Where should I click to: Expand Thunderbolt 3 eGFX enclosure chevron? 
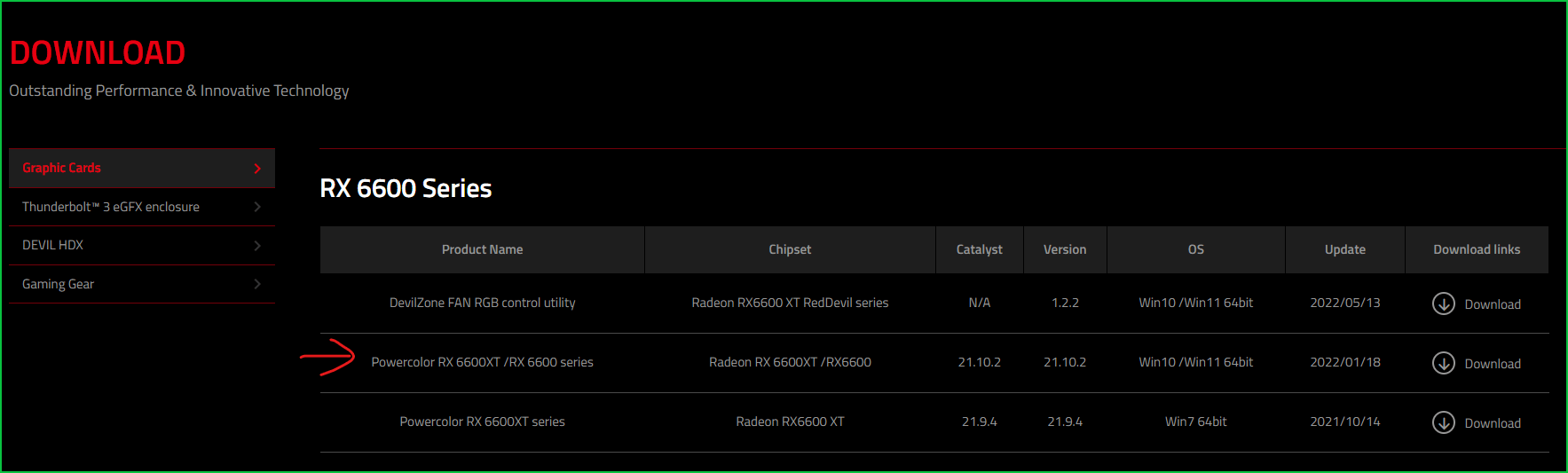click(x=257, y=207)
